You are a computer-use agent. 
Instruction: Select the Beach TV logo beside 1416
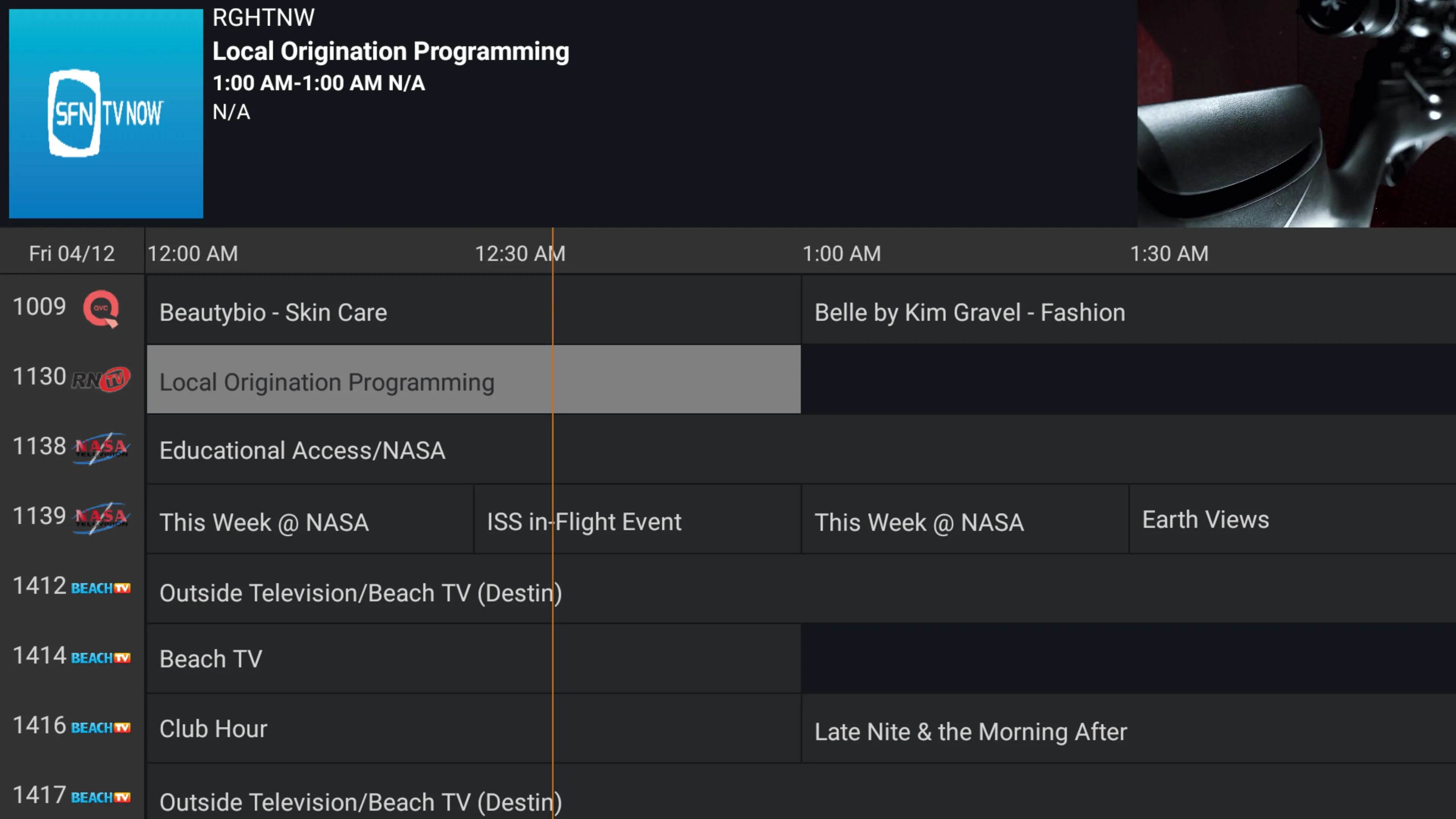[x=100, y=728]
